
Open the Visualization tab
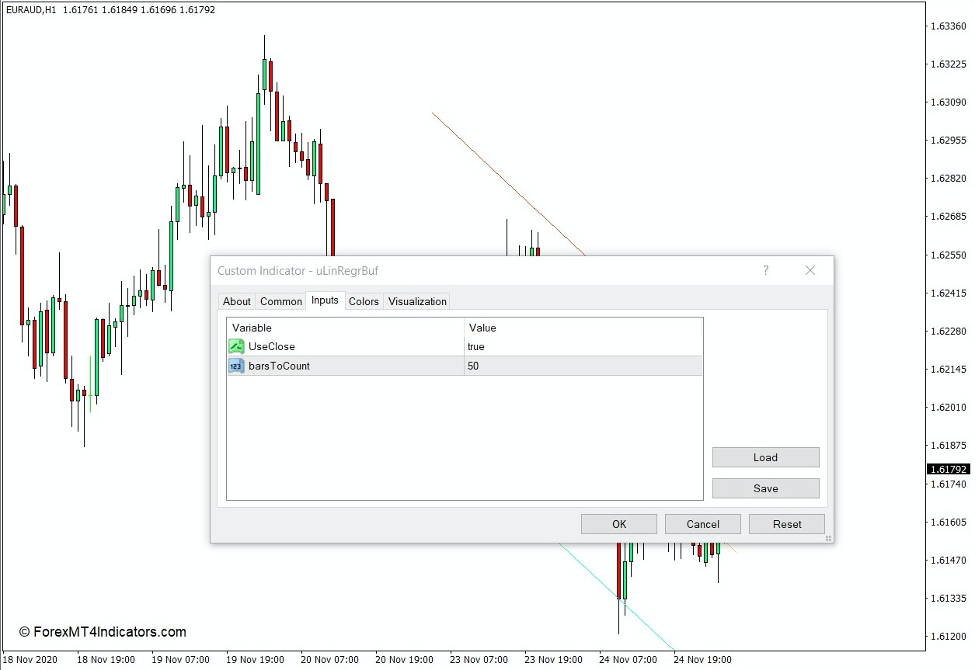[417, 301]
